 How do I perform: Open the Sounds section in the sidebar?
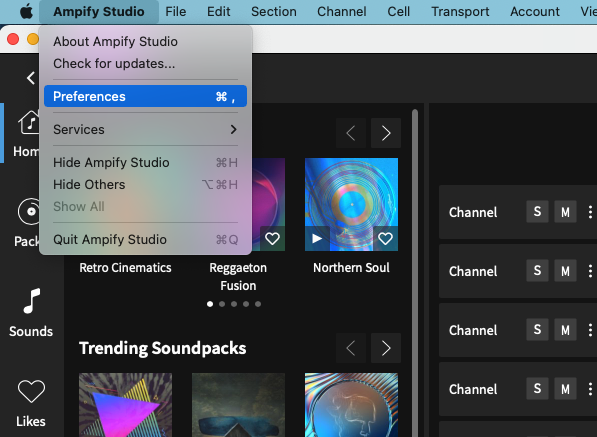point(31,313)
